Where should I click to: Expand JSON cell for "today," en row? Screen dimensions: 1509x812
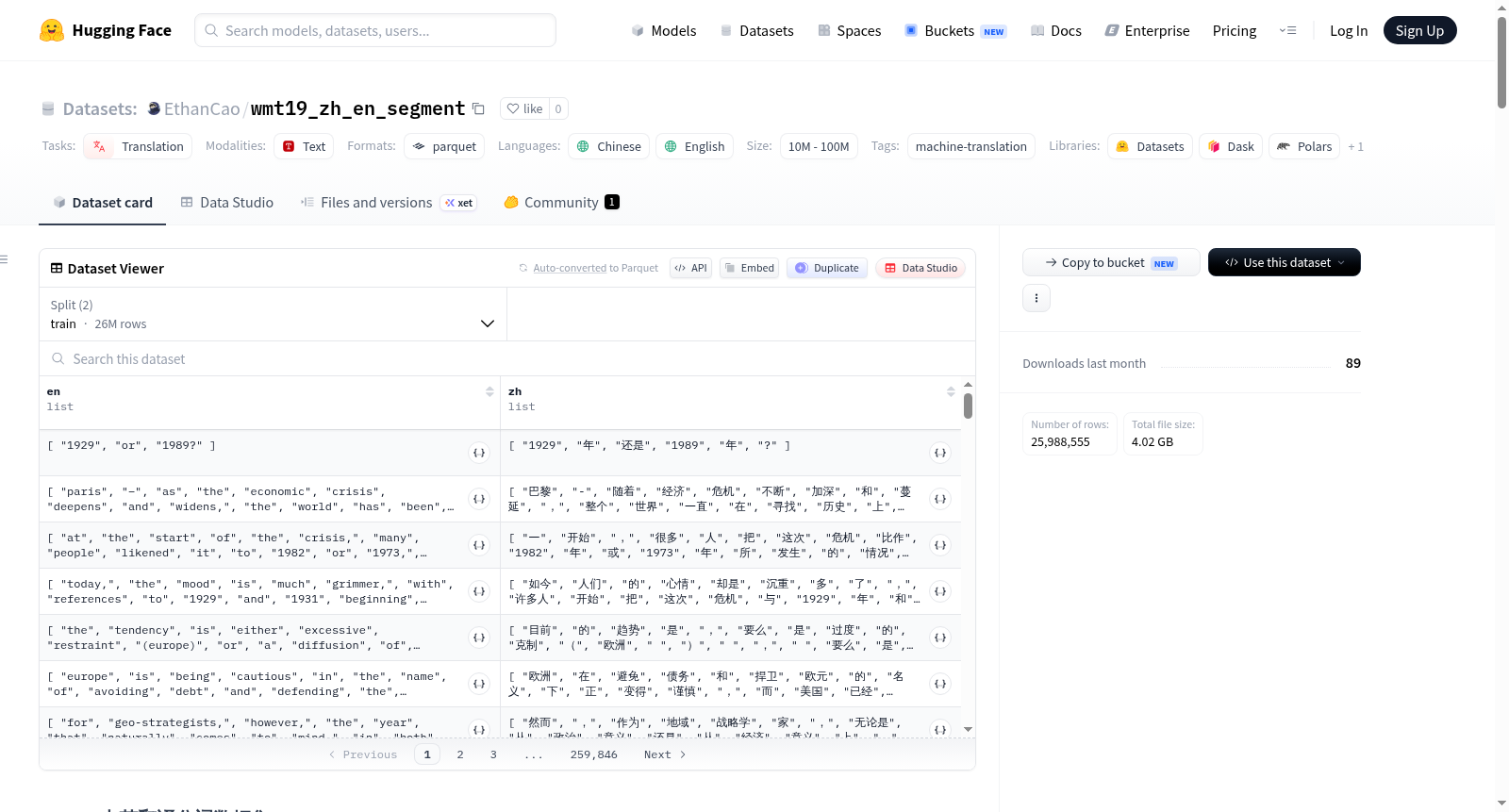tap(479, 591)
